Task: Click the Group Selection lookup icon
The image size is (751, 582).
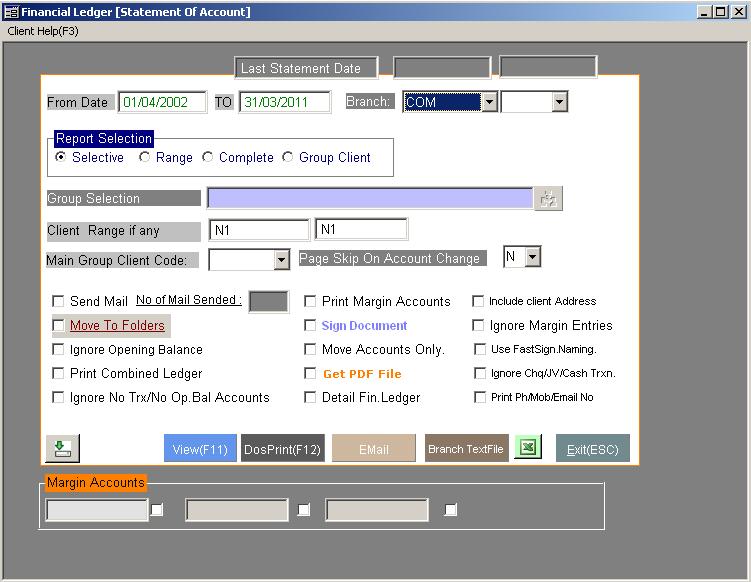Action: coord(548,199)
